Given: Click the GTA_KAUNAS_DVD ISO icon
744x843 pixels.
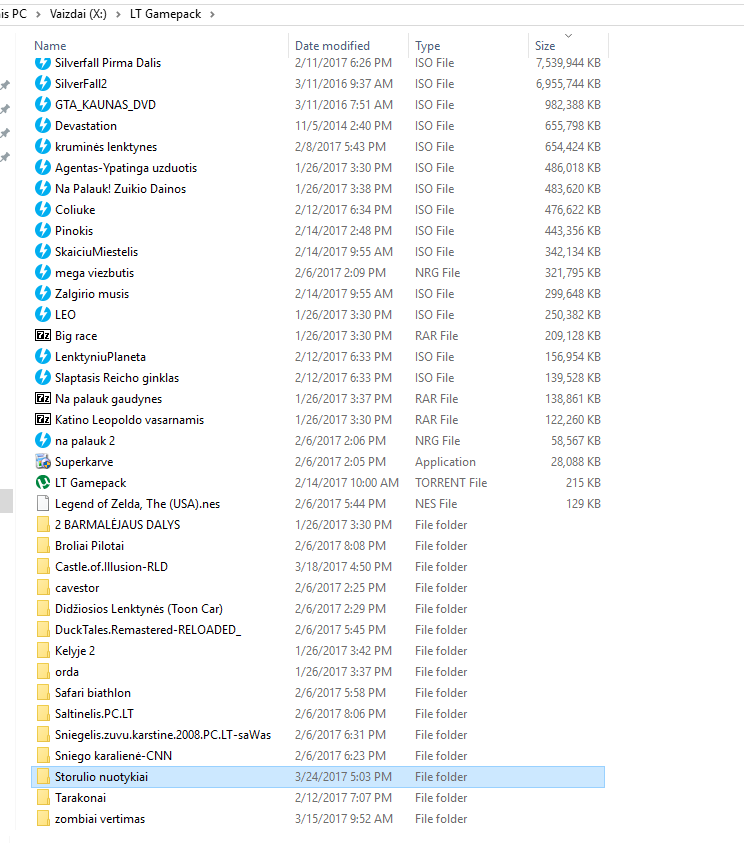Looking at the screenshot, I should (43, 105).
